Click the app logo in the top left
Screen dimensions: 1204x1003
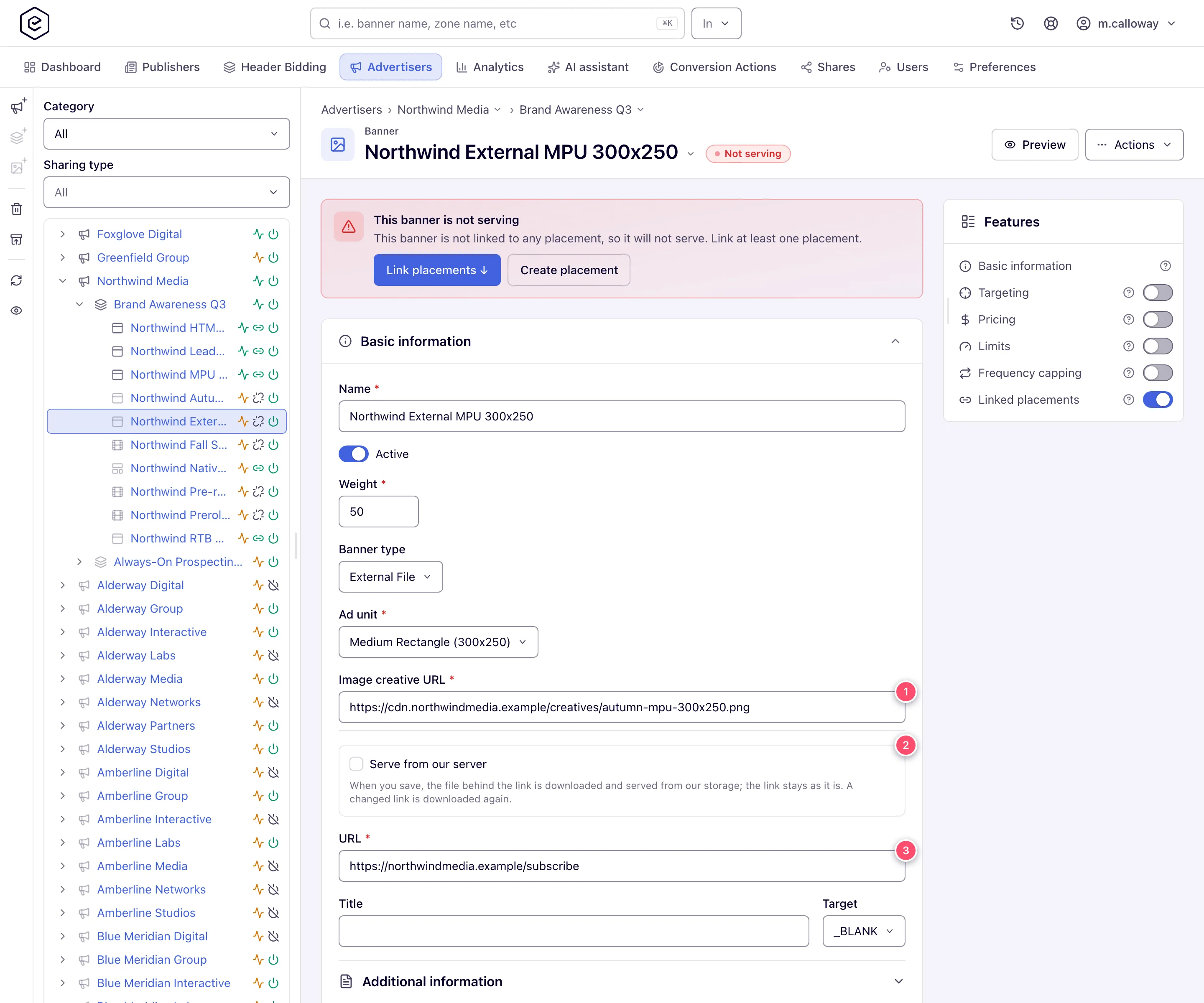pyautogui.click(x=34, y=23)
